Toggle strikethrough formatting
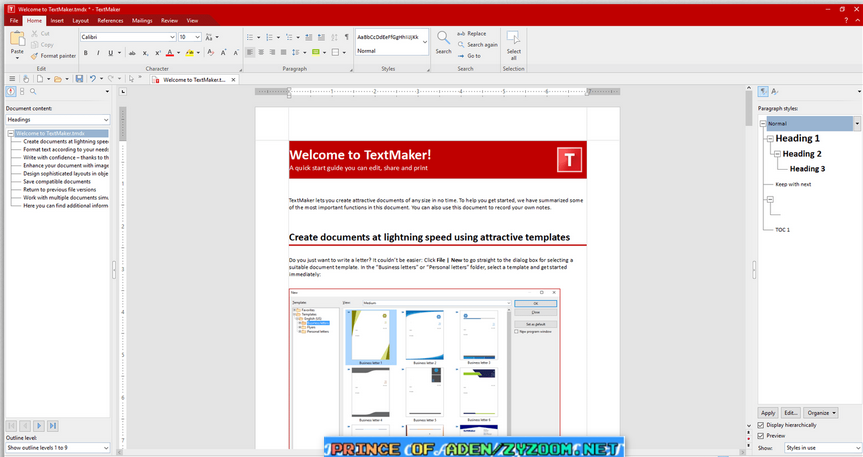 [132, 53]
